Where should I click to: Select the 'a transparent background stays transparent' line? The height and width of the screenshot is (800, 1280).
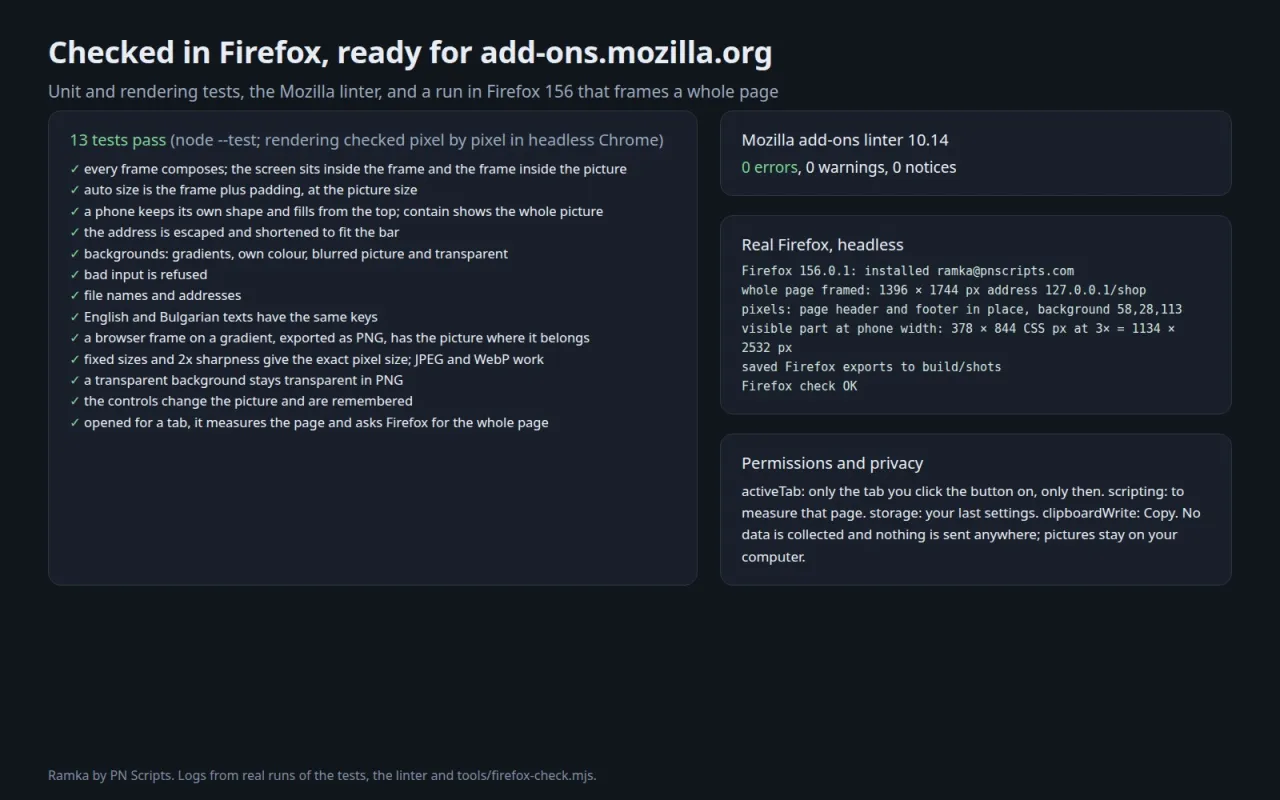coord(237,380)
